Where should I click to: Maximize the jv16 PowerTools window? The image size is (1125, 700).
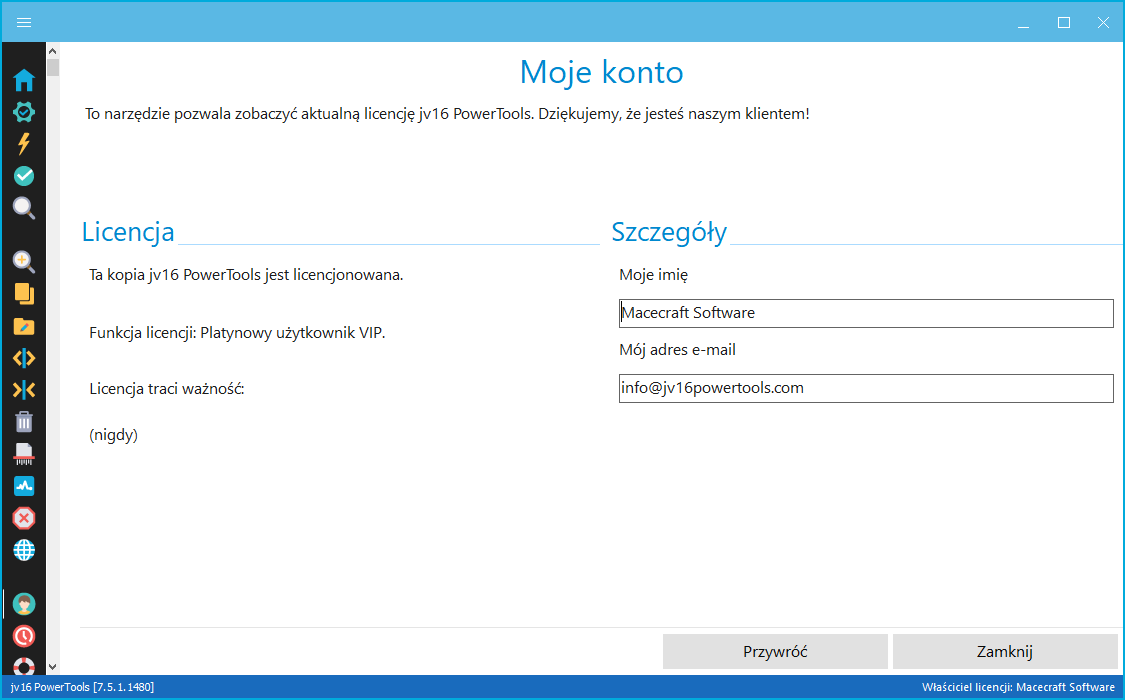pos(1064,22)
